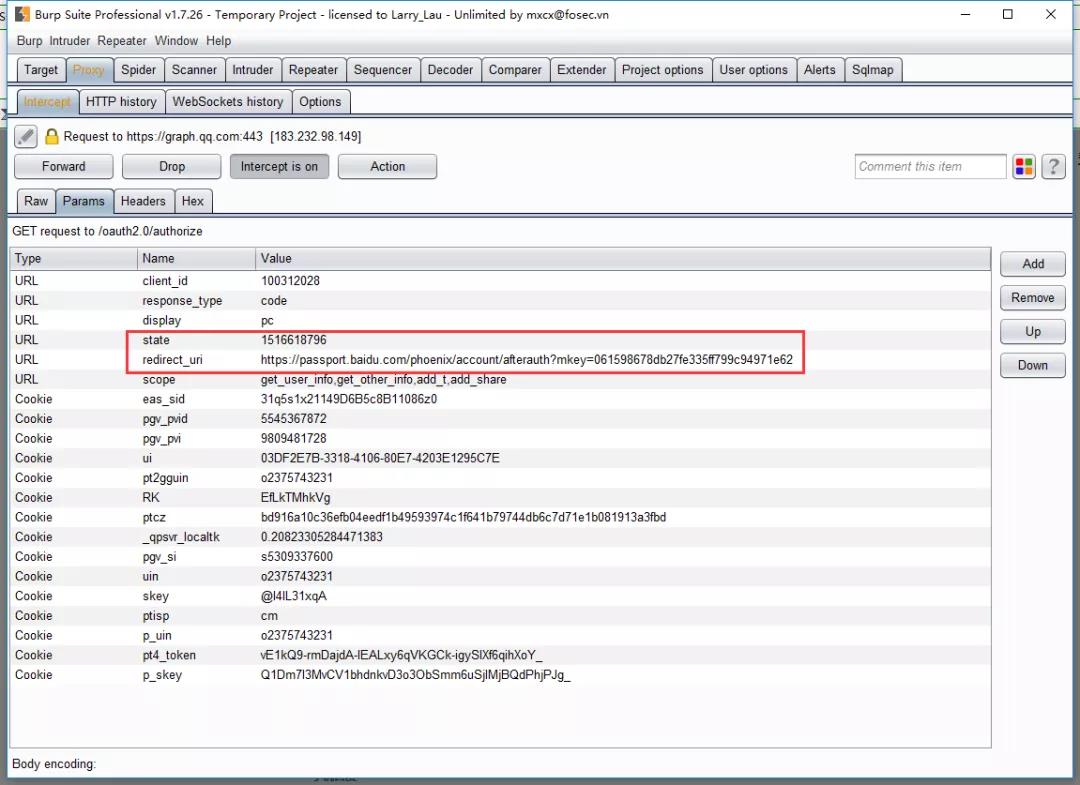Open the Decoder tab

[450, 70]
